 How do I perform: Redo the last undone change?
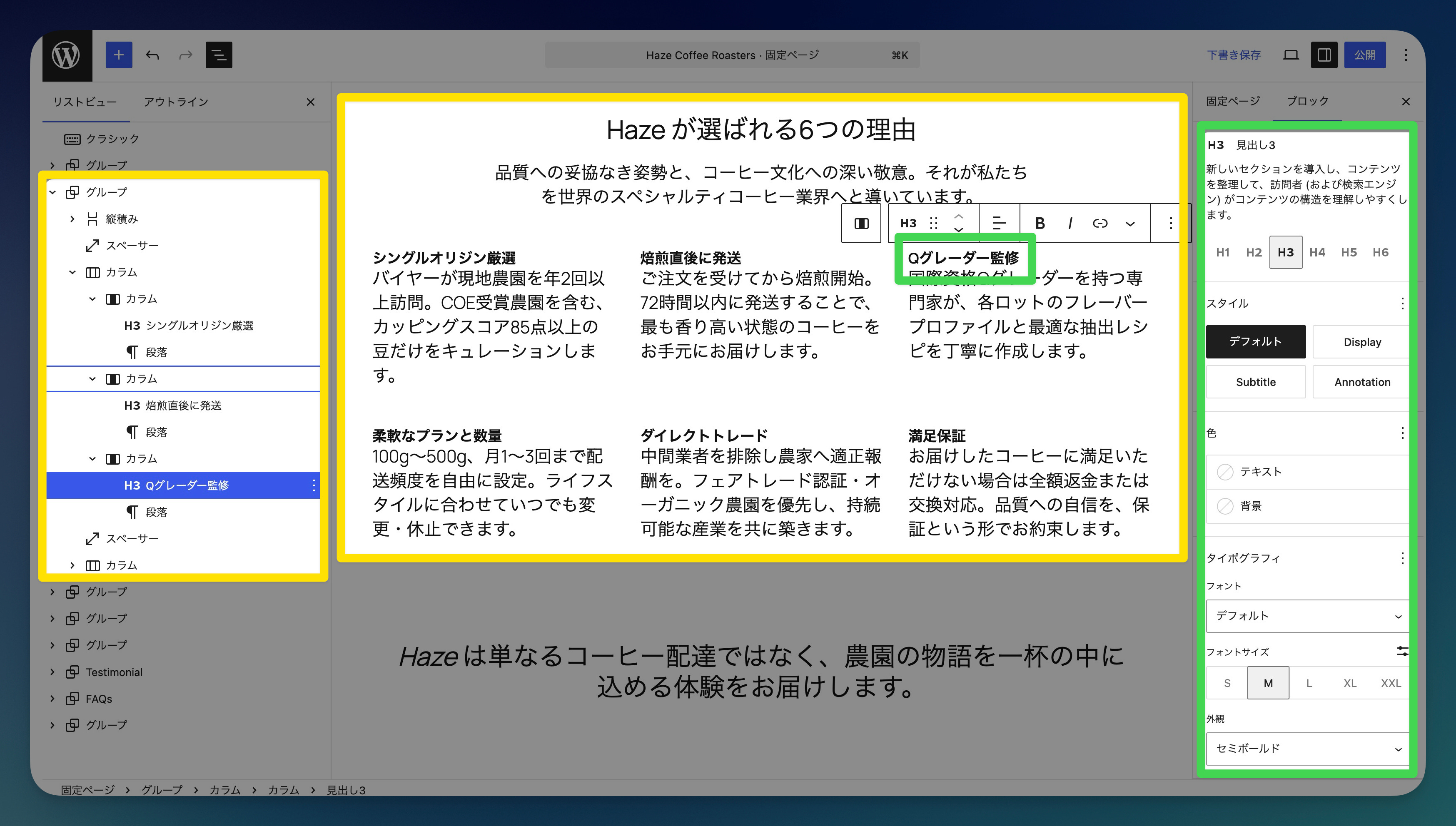coord(186,55)
